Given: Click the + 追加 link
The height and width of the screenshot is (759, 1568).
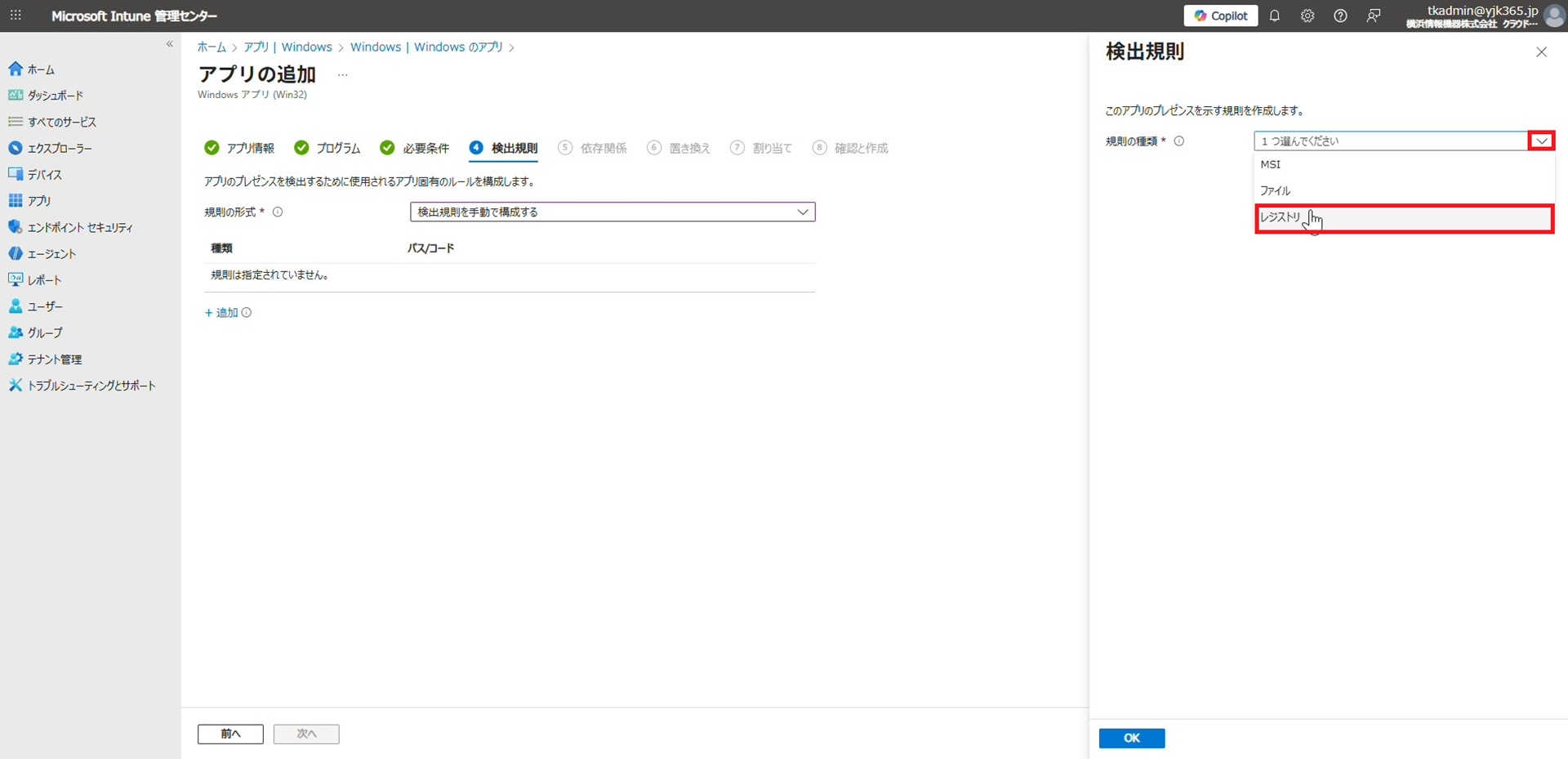Looking at the screenshot, I should [221, 313].
